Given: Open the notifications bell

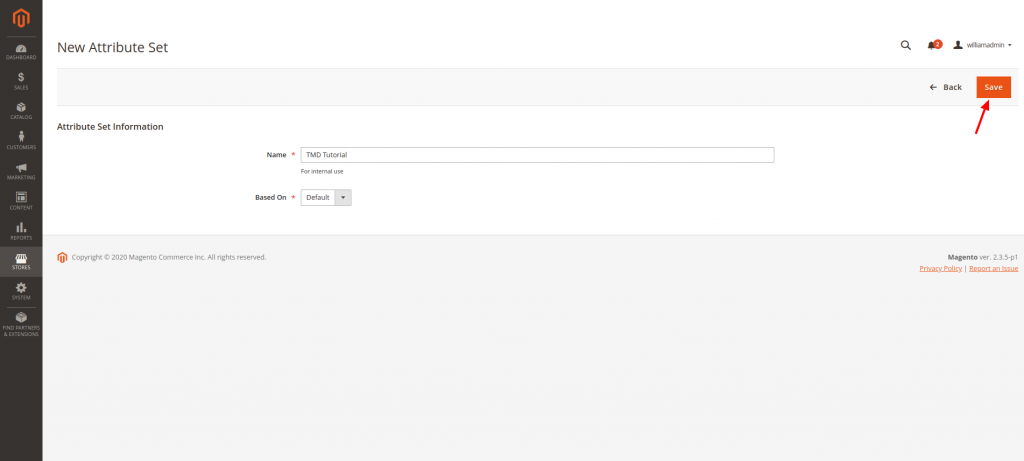Looking at the screenshot, I should [933, 45].
